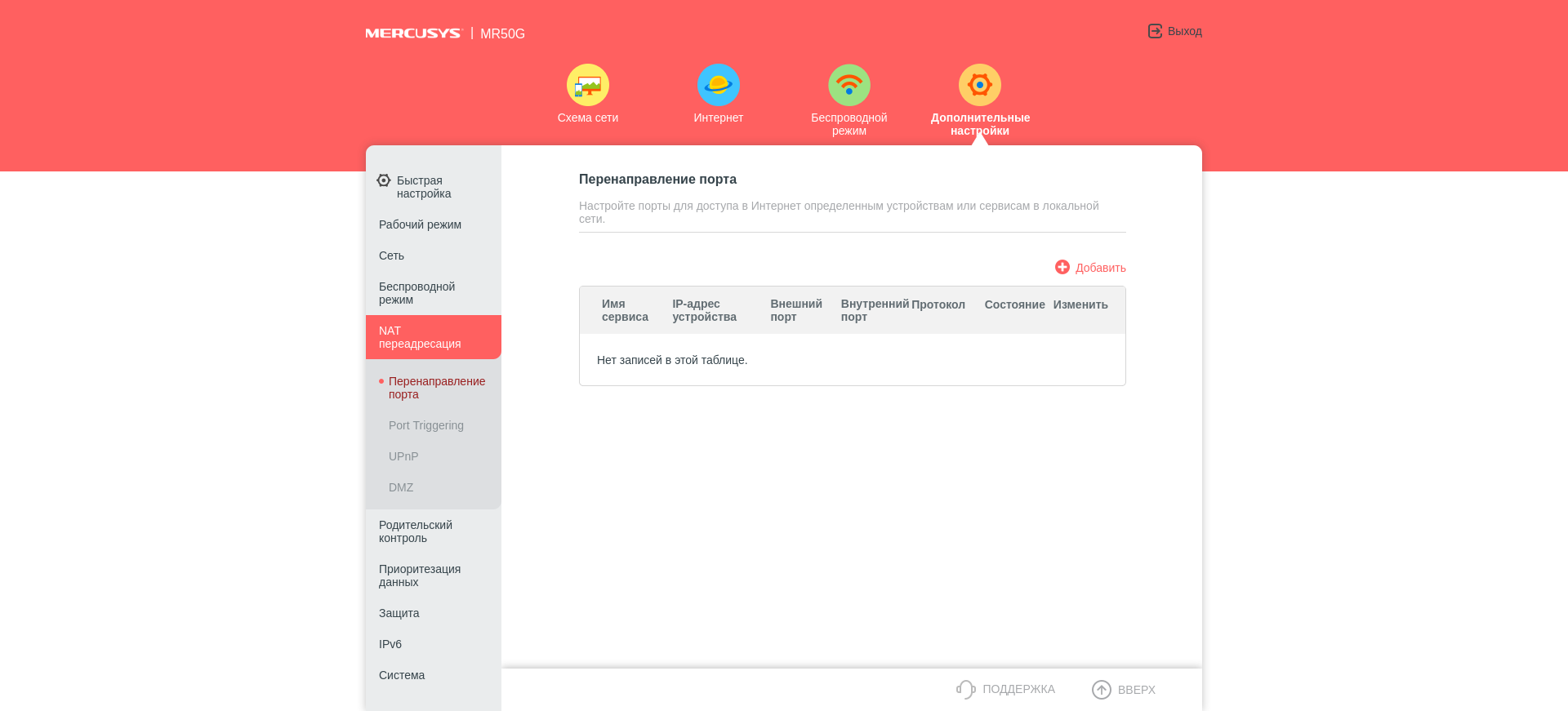Open Быстрая настройка in the sidebar
Image resolution: width=1568 pixels, height=711 pixels.
(423, 187)
